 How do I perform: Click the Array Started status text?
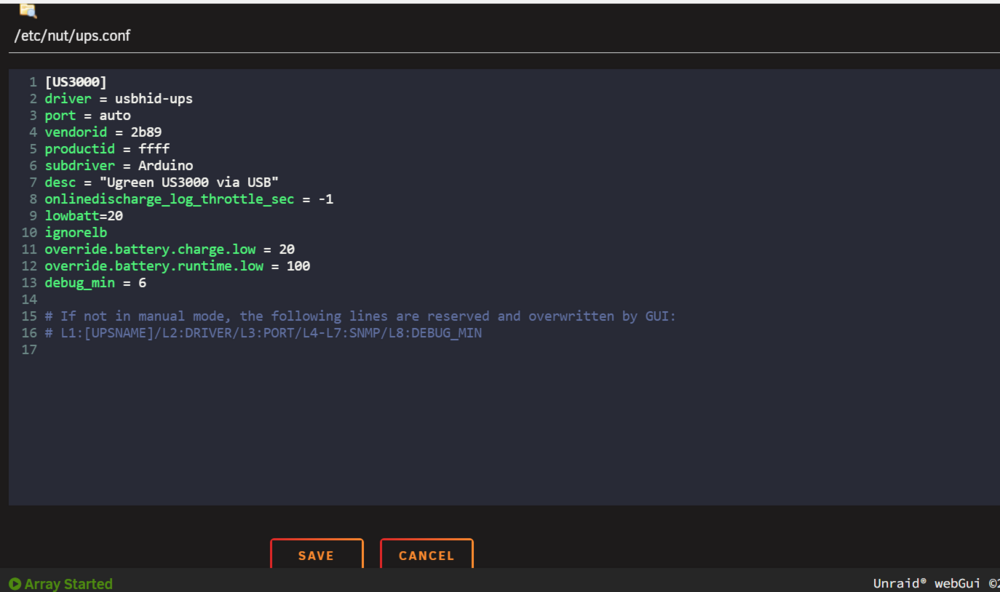coord(68,583)
